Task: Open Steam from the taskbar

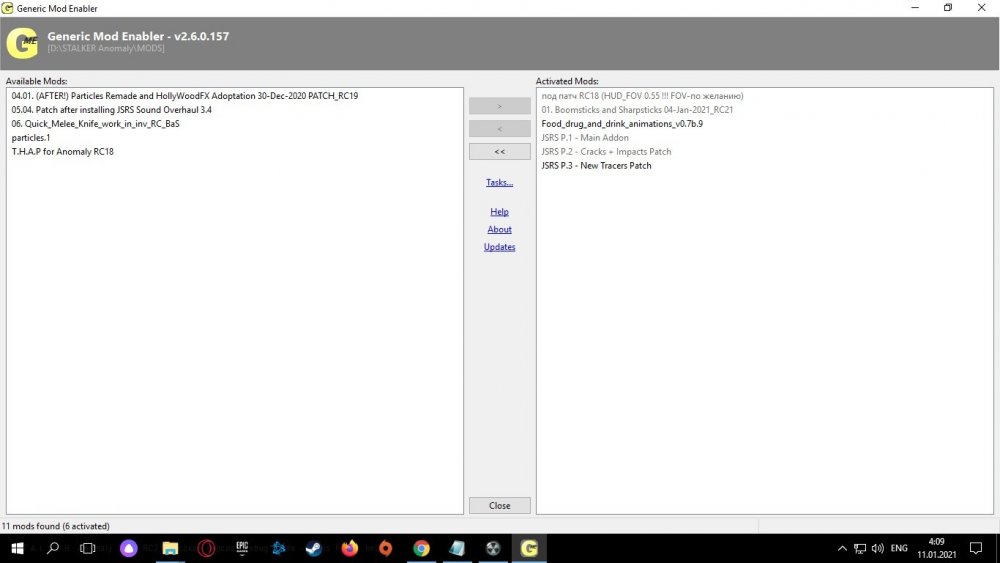Action: click(x=314, y=548)
